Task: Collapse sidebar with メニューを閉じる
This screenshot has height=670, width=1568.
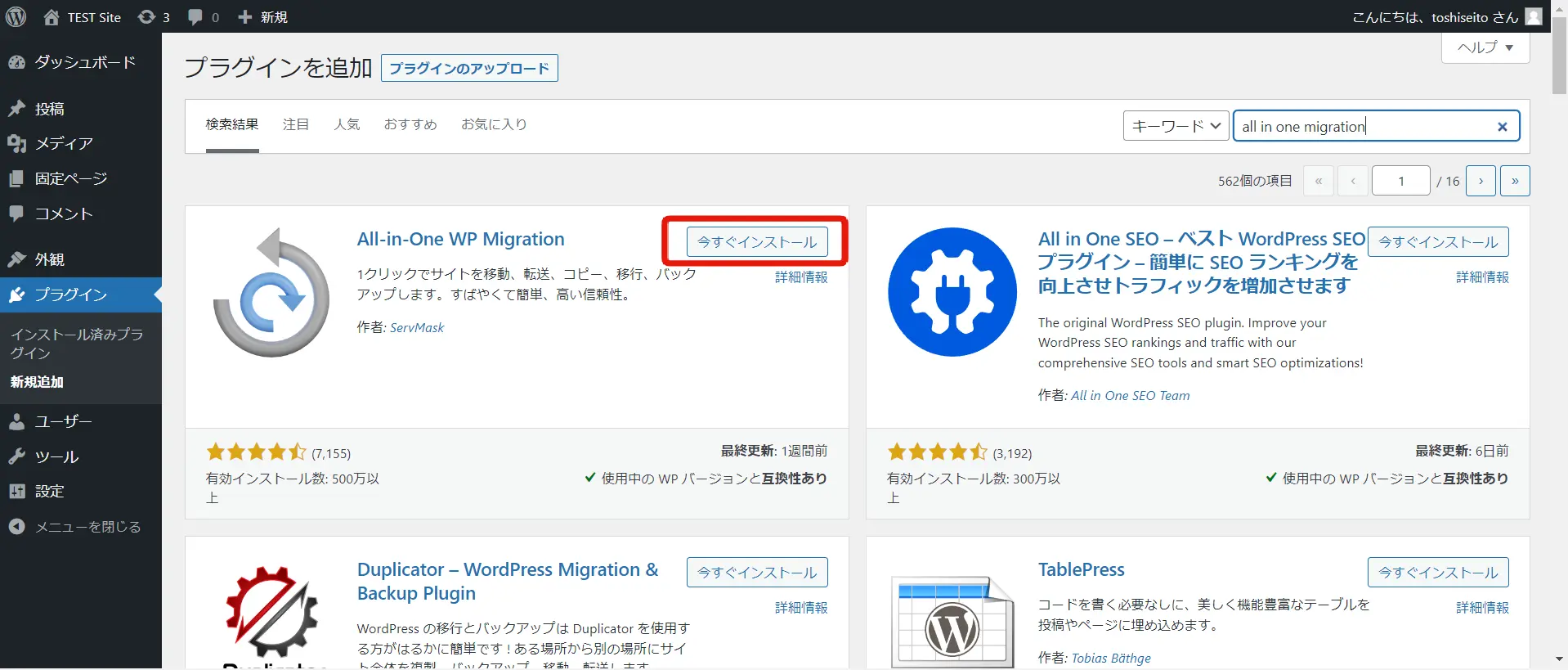Action: click(81, 527)
